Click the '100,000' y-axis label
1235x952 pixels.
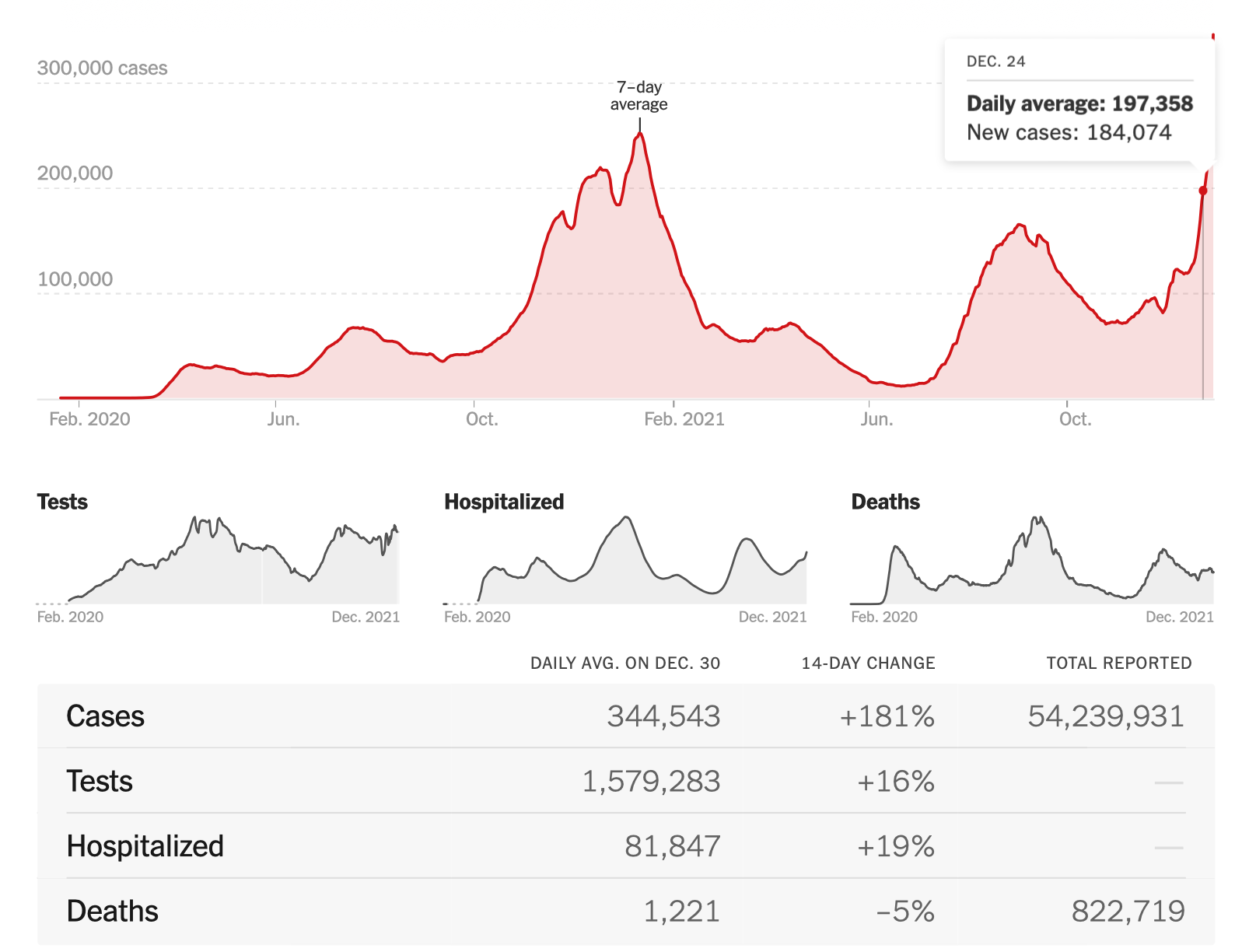[75, 278]
